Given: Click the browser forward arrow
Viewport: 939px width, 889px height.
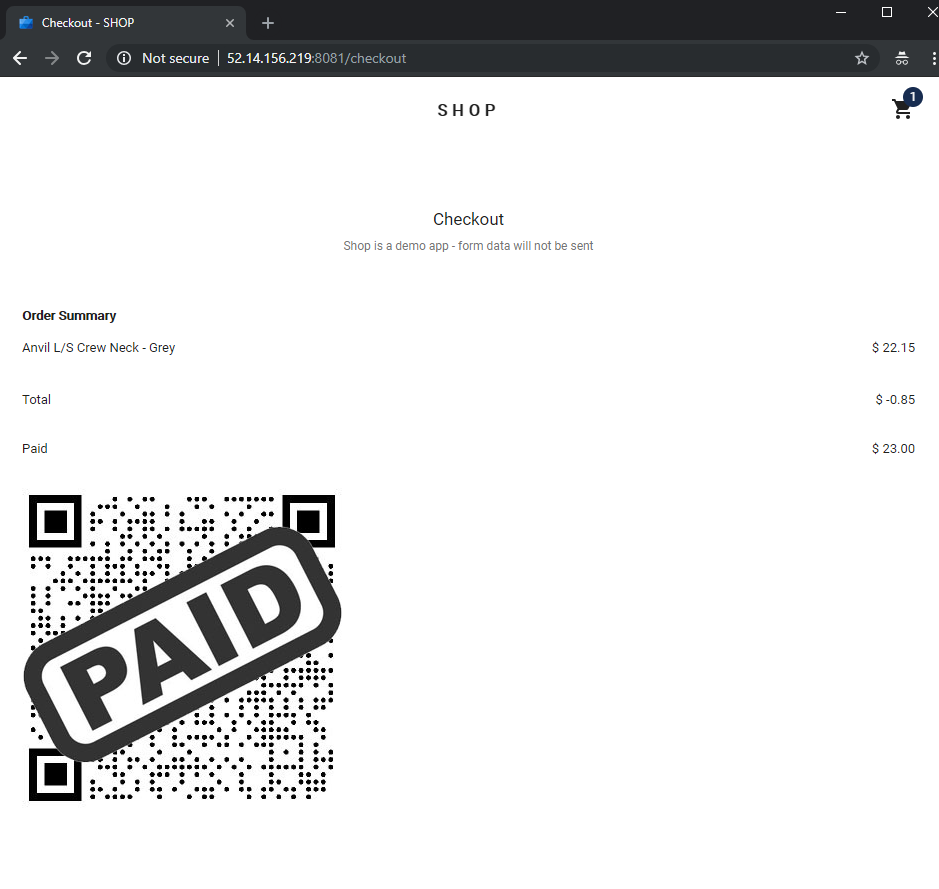Looking at the screenshot, I should pos(52,58).
